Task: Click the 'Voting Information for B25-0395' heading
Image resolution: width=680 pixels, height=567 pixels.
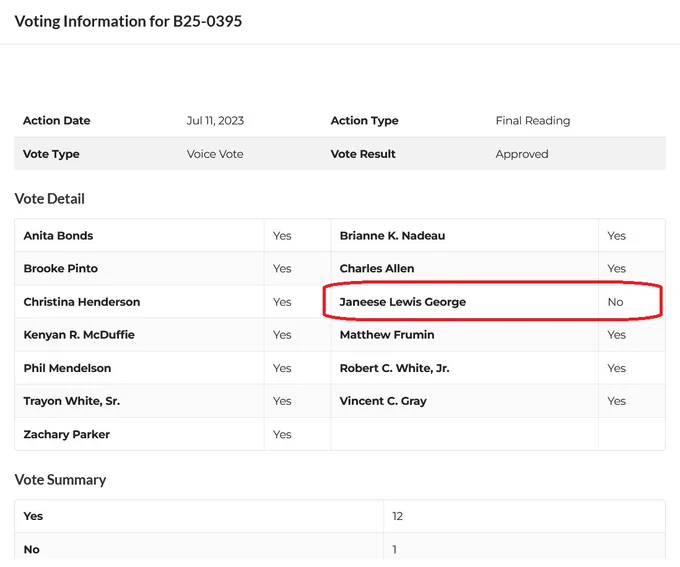Action: point(128,21)
